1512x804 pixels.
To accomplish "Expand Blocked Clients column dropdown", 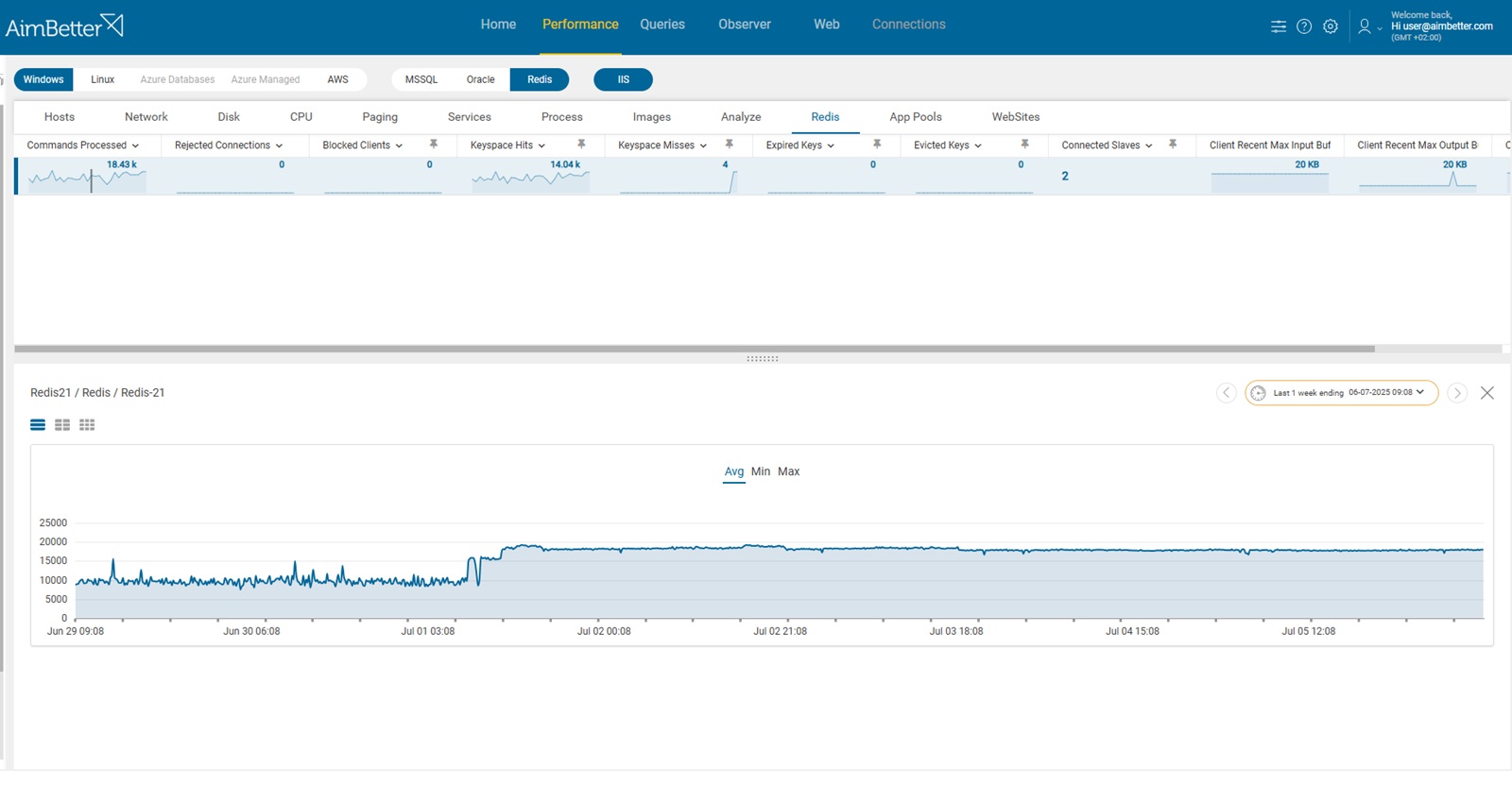I will [399, 145].
